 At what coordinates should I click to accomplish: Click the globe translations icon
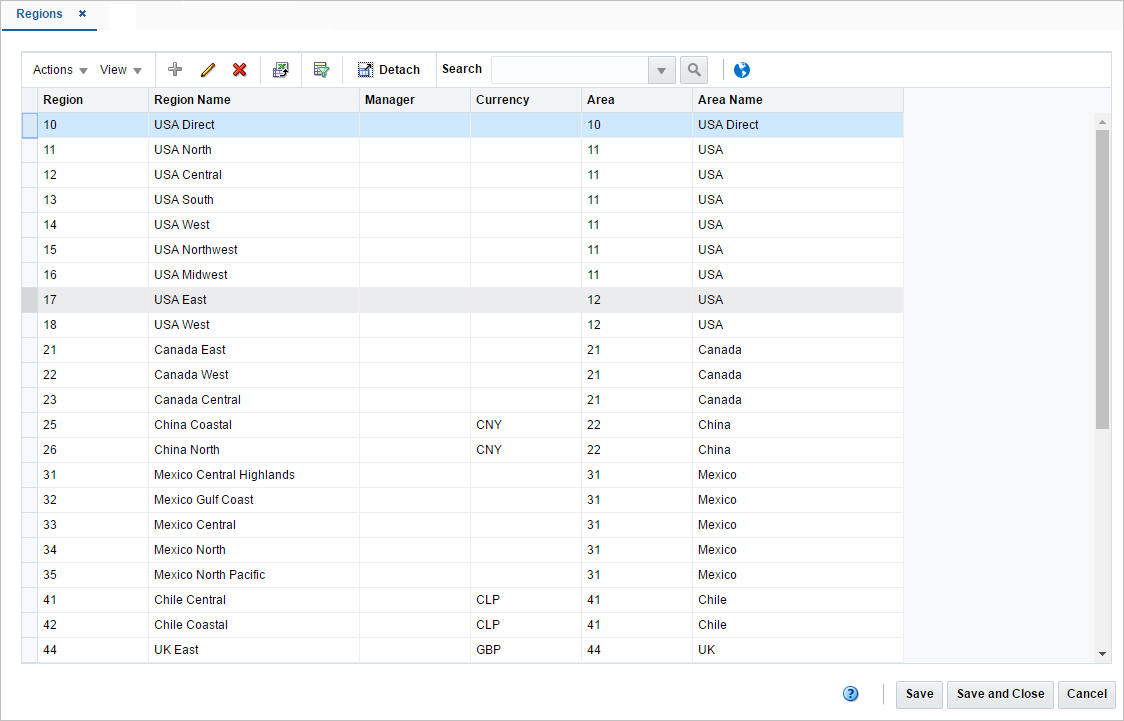[x=742, y=70]
